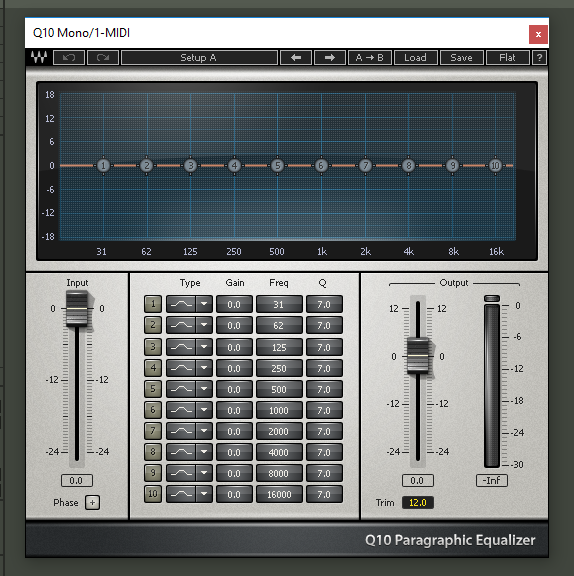Click band 6 Freq 1000 field
574x576 pixels.
tap(279, 410)
